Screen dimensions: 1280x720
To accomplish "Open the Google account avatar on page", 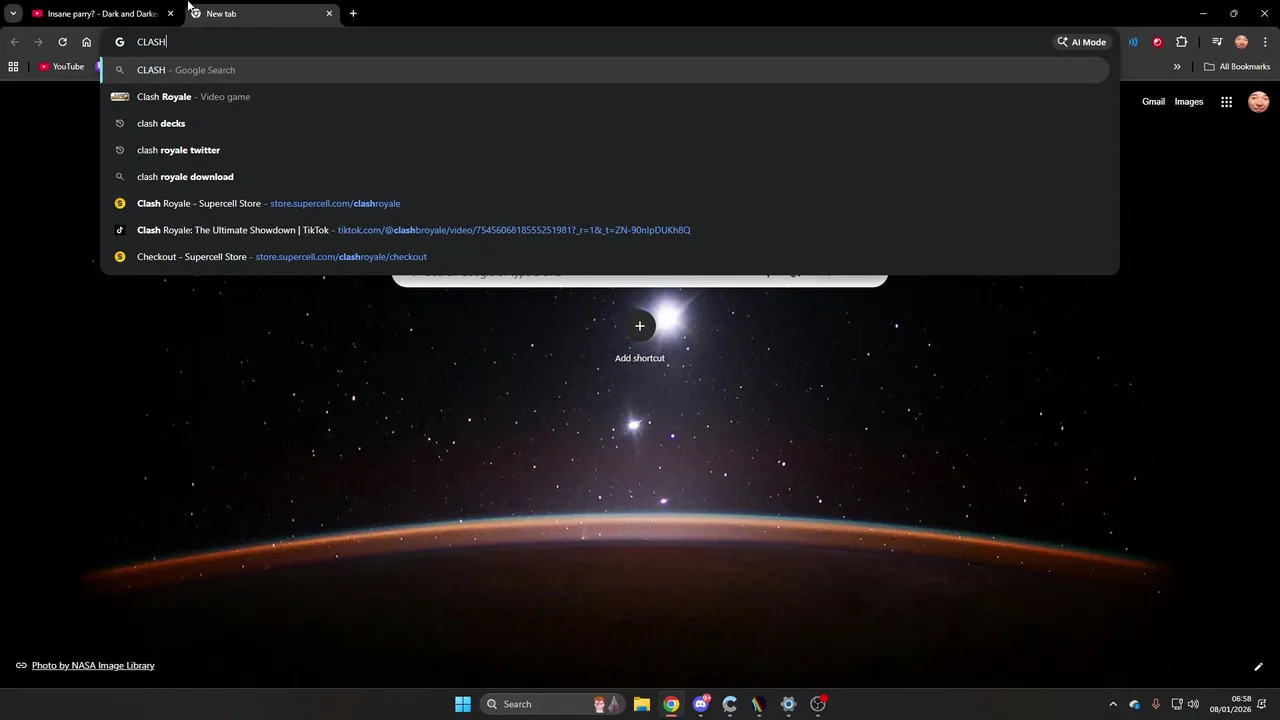I will tap(1259, 102).
